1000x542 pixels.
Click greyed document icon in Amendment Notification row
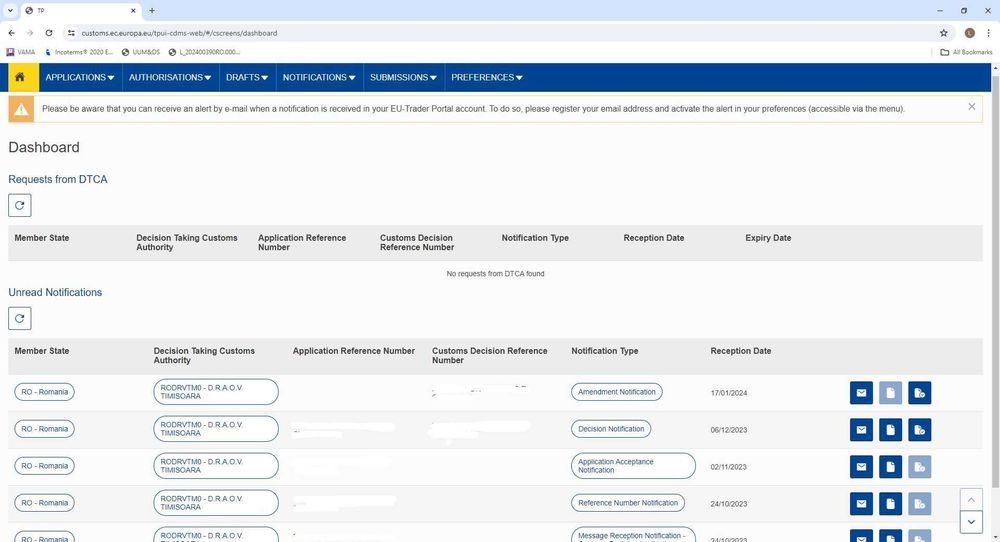click(890, 393)
